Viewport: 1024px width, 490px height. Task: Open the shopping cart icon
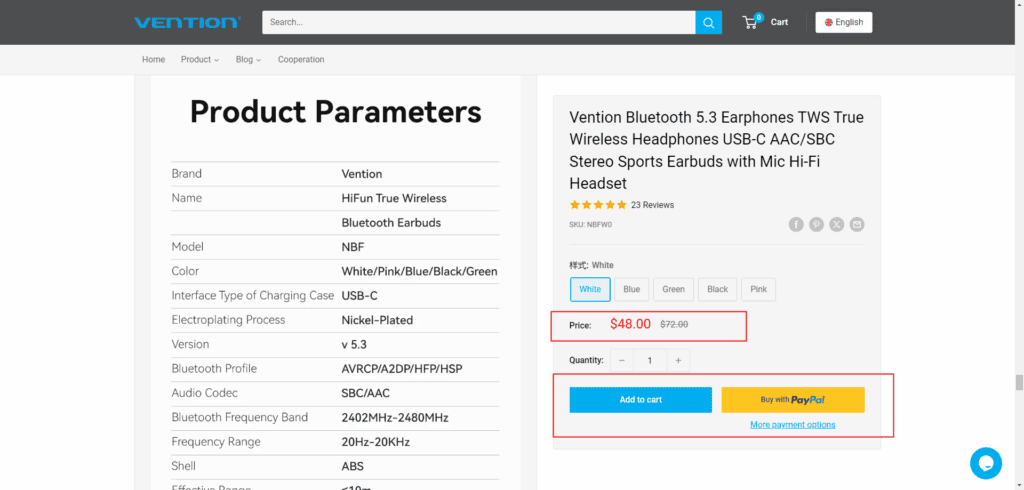(x=750, y=22)
